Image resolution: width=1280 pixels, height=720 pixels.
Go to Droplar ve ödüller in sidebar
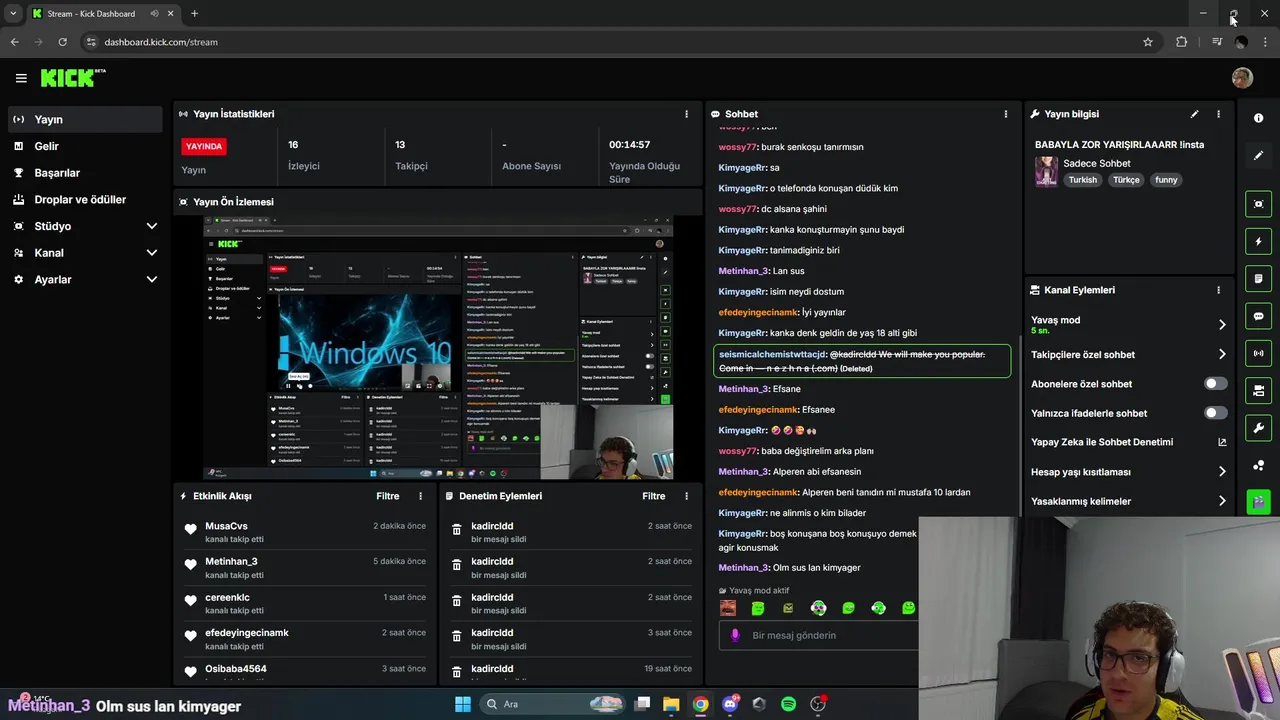point(84,199)
